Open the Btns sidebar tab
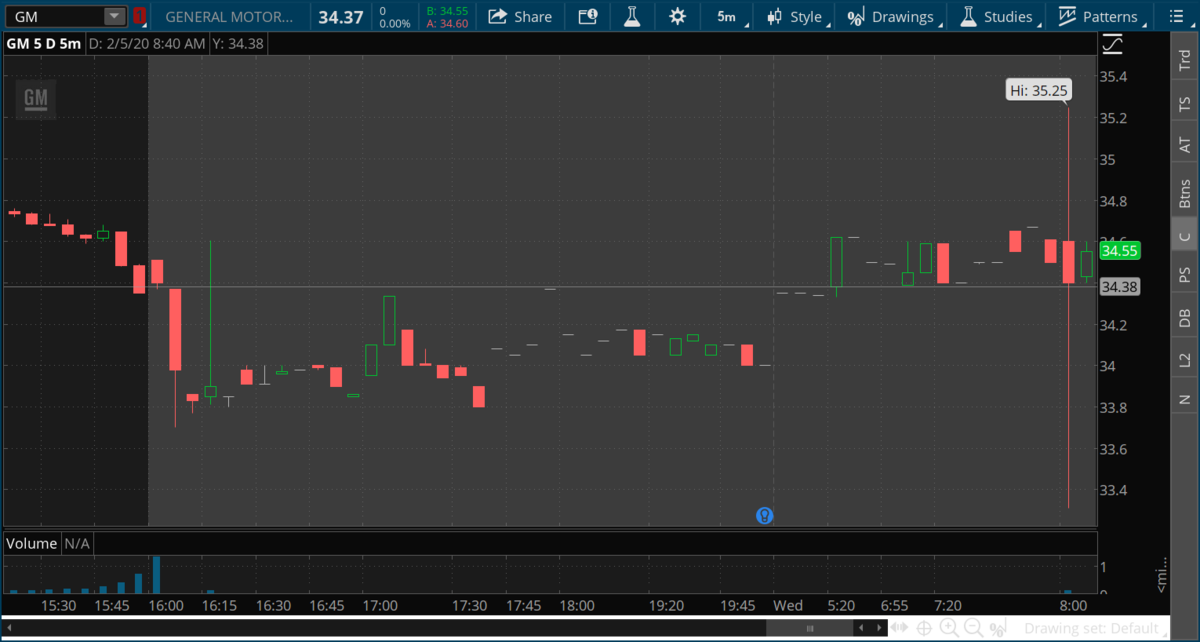 click(x=1185, y=193)
